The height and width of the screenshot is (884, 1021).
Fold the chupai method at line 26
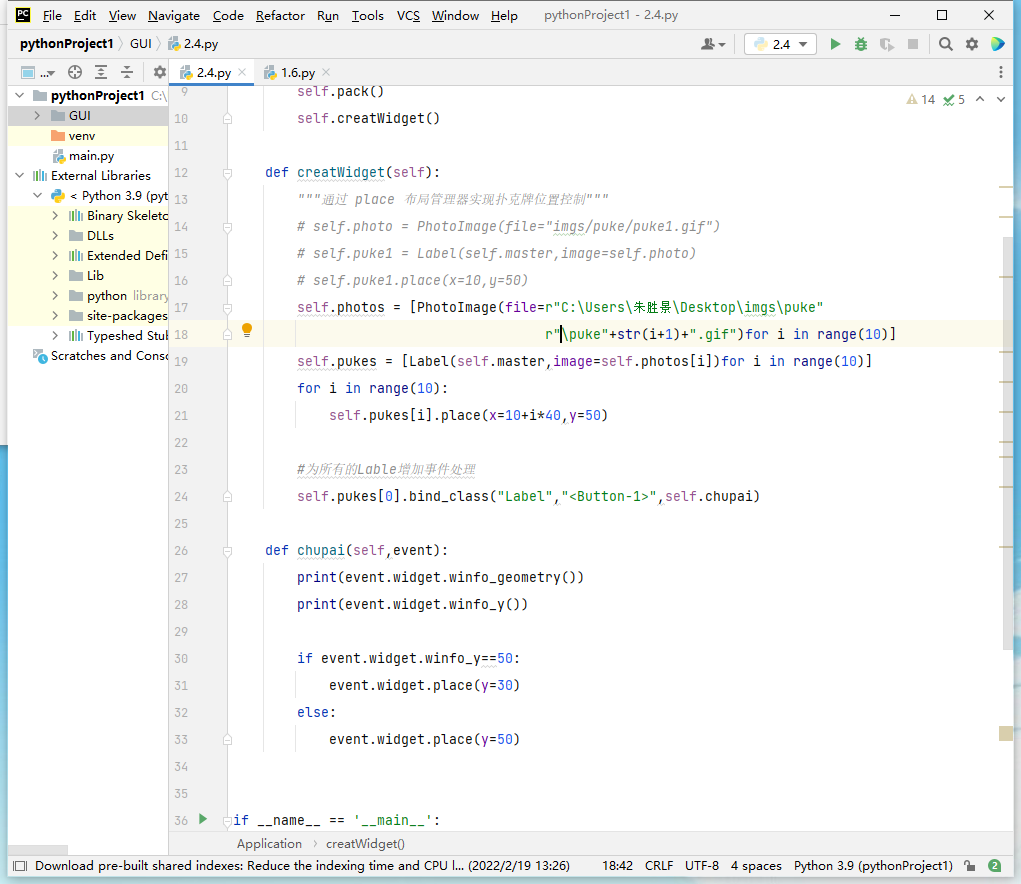coord(227,551)
